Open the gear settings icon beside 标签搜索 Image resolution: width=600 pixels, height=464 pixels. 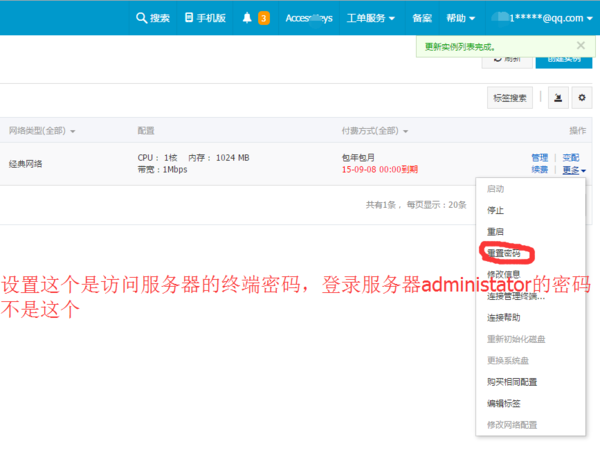[580, 97]
